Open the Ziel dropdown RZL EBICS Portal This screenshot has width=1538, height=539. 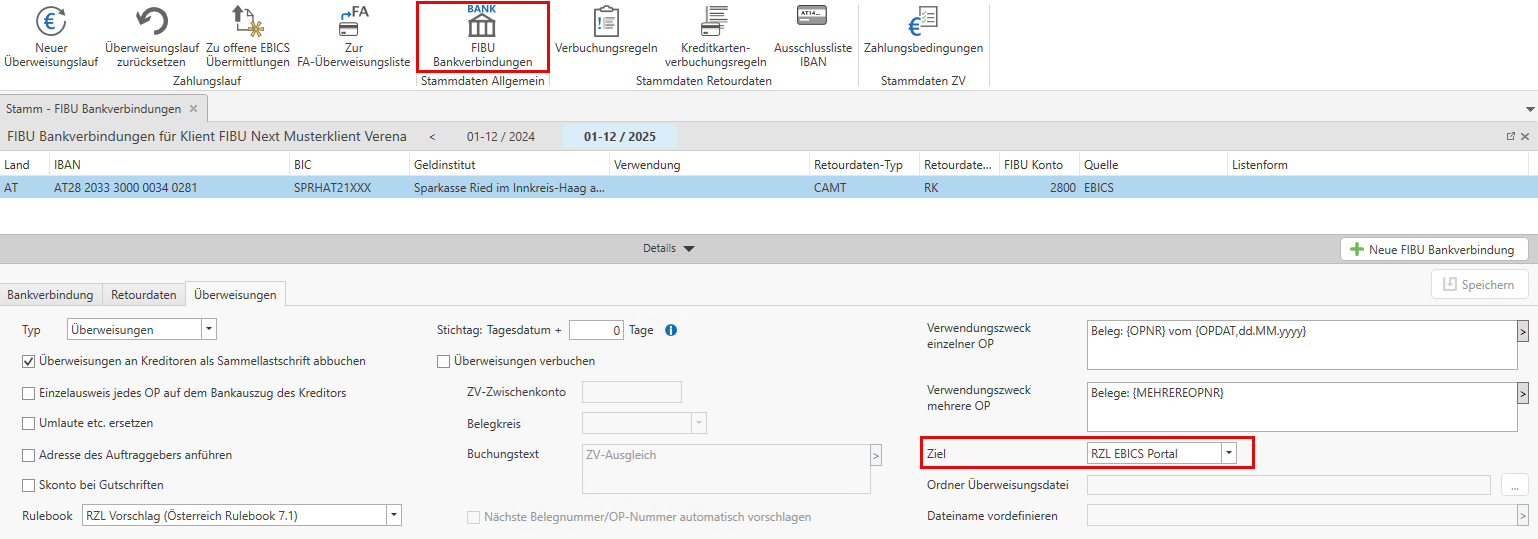coord(1228,454)
